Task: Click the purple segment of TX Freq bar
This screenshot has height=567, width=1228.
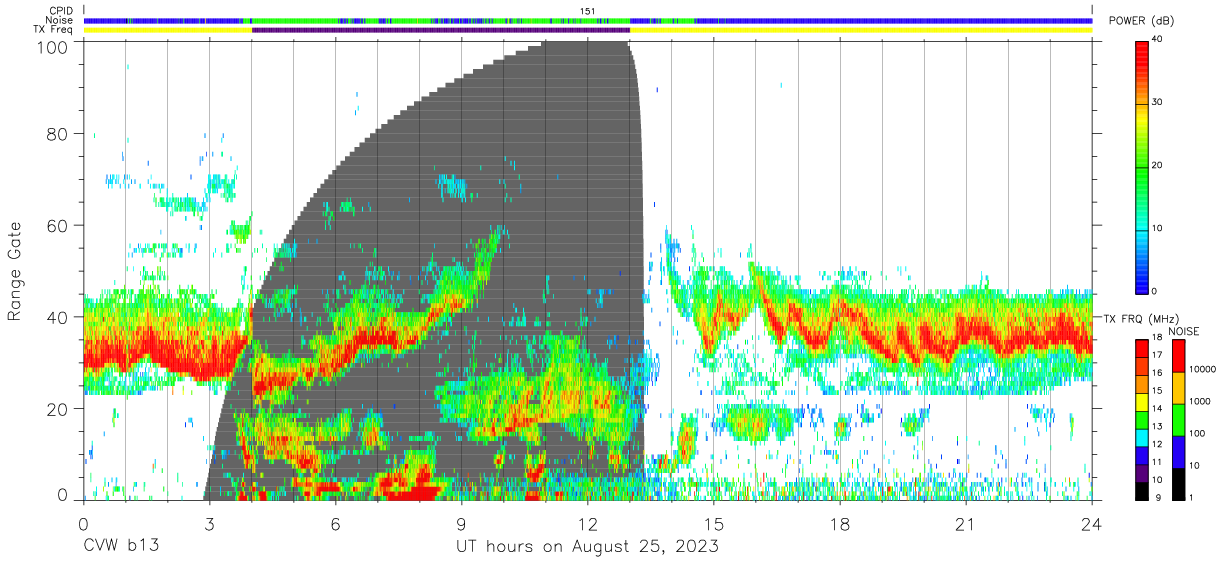Action: click(x=441, y=30)
